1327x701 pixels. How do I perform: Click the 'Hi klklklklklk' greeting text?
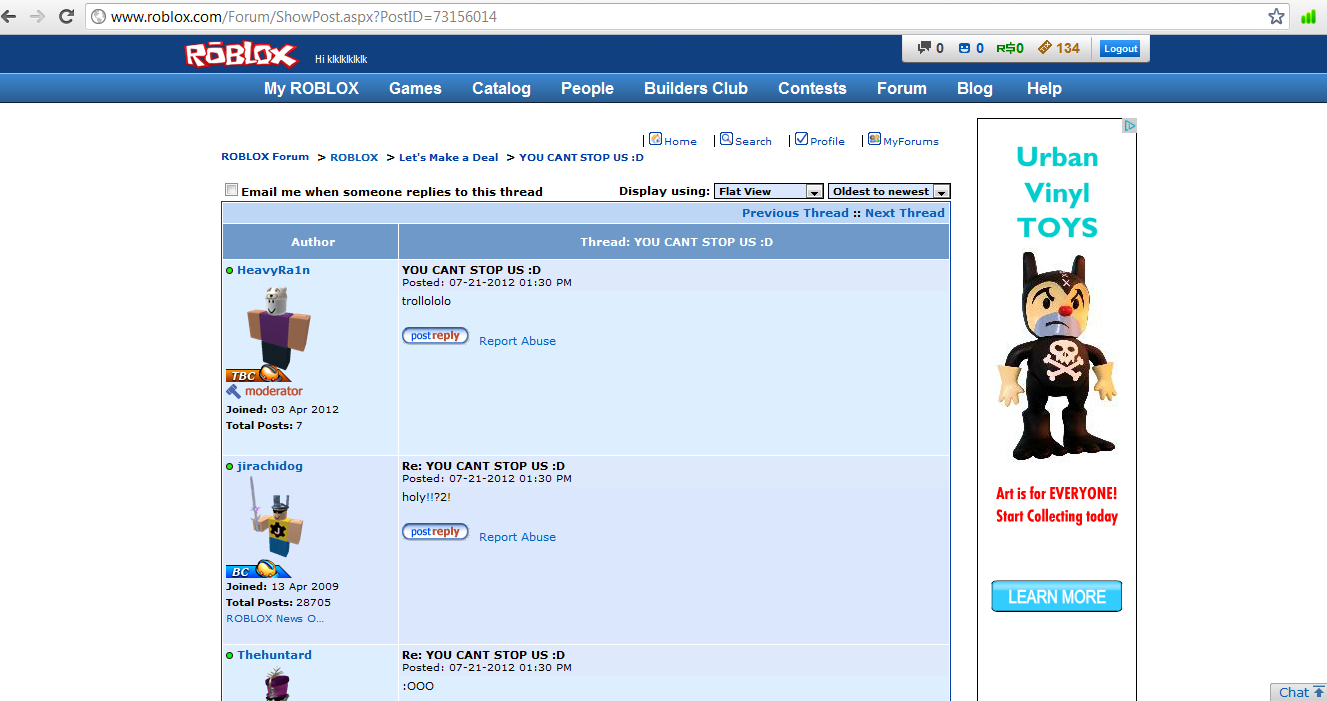click(341, 59)
